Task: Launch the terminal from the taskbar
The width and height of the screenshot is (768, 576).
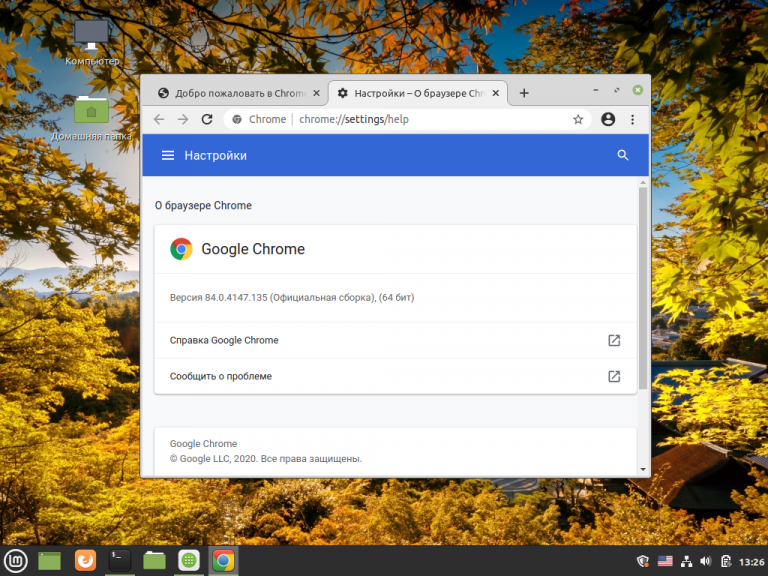Action: [120, 561]
